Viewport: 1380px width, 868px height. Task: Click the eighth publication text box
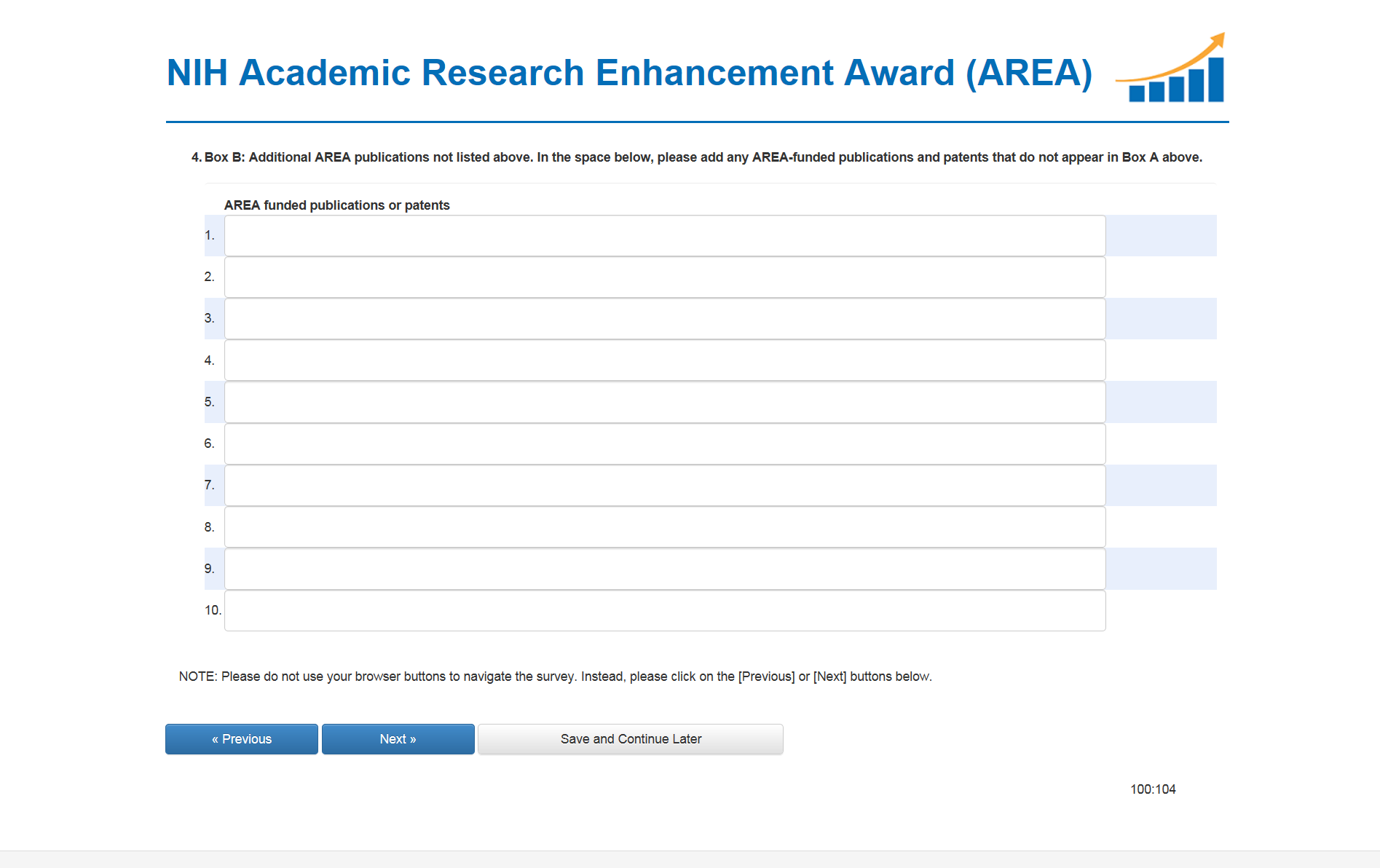pyautogui.click(x=664, y=527)
